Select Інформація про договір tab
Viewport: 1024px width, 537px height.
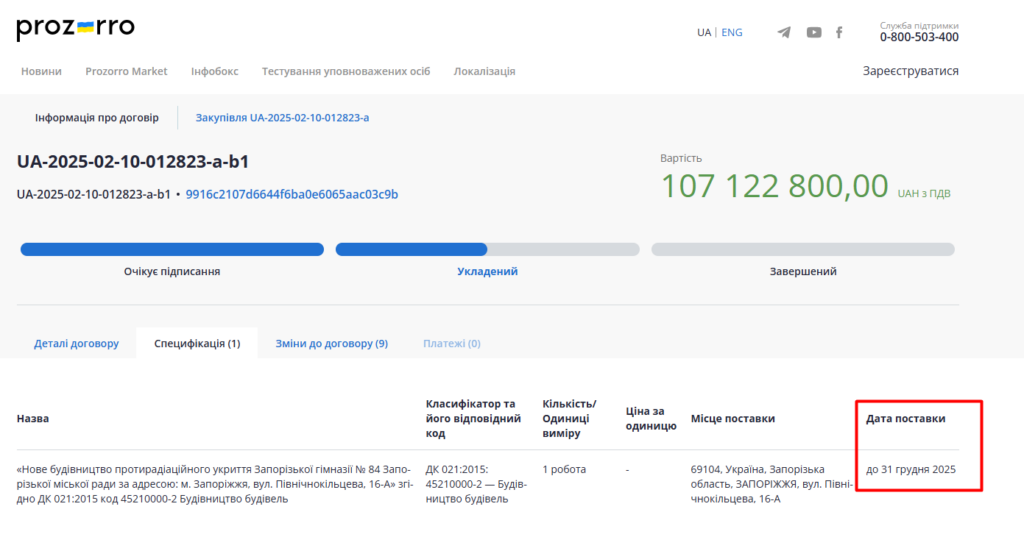tap(96, 118)
